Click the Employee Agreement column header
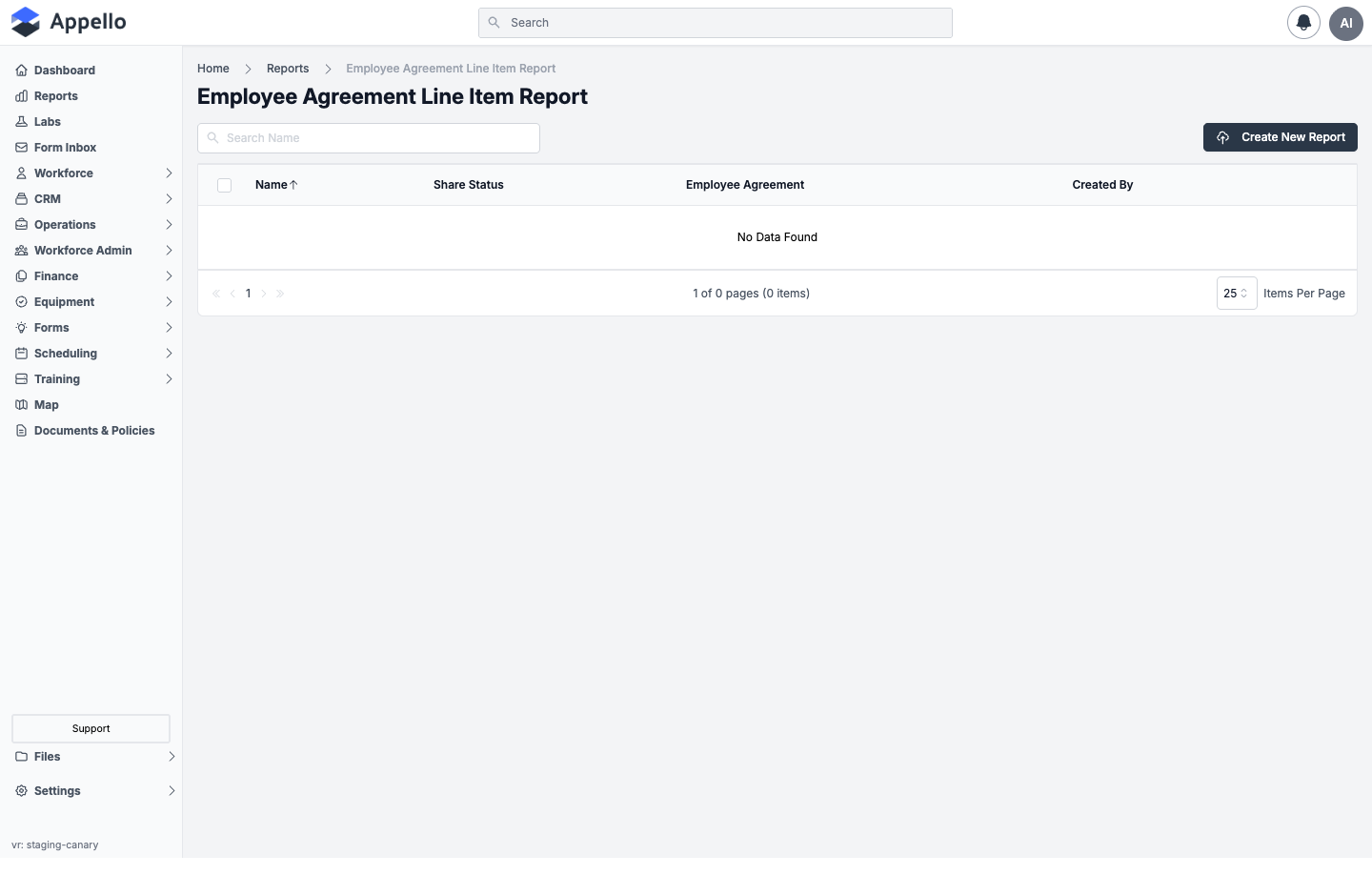This screenshot has width=1372, height=875. pos(745,185)
